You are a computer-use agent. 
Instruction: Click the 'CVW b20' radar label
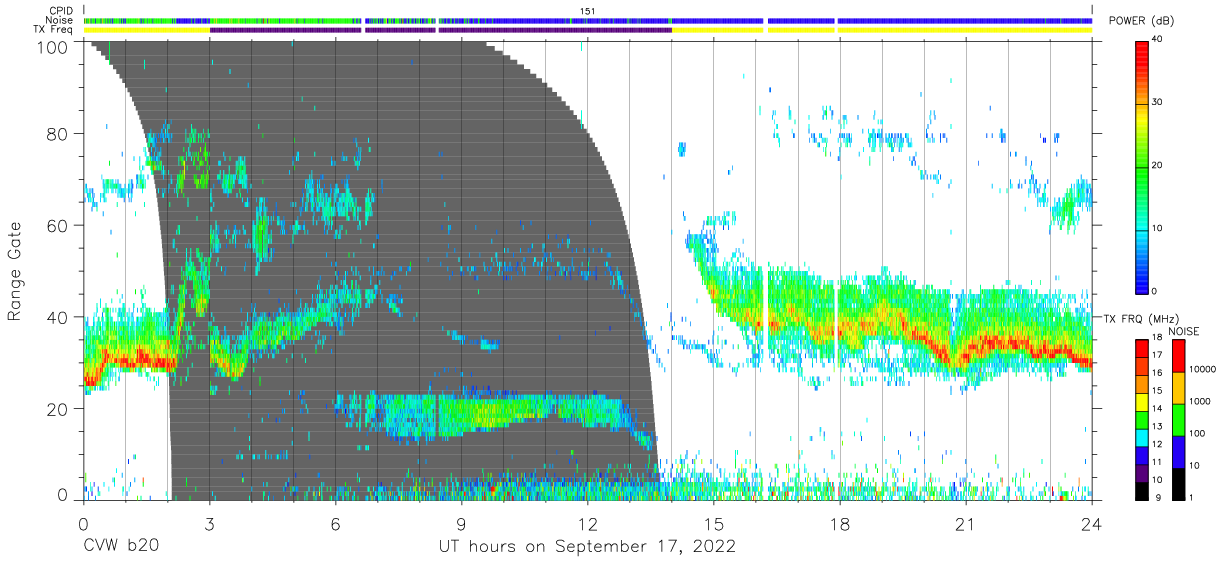click(x=122, y=546)
